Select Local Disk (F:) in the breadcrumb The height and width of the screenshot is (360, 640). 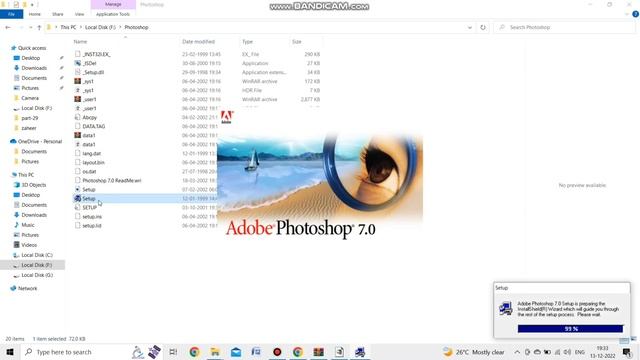tap(100, 27)
